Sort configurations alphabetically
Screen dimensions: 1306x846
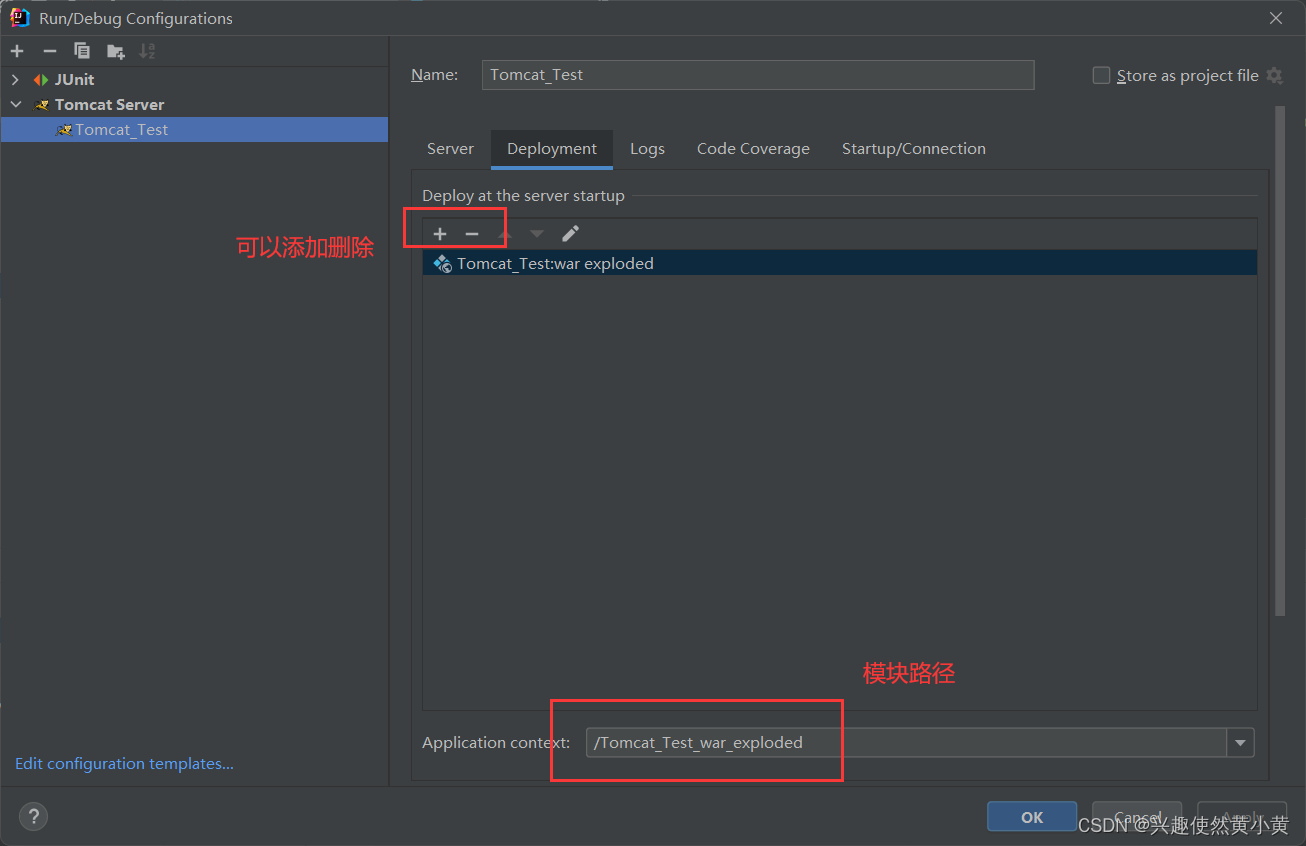[x=147, y=51]
